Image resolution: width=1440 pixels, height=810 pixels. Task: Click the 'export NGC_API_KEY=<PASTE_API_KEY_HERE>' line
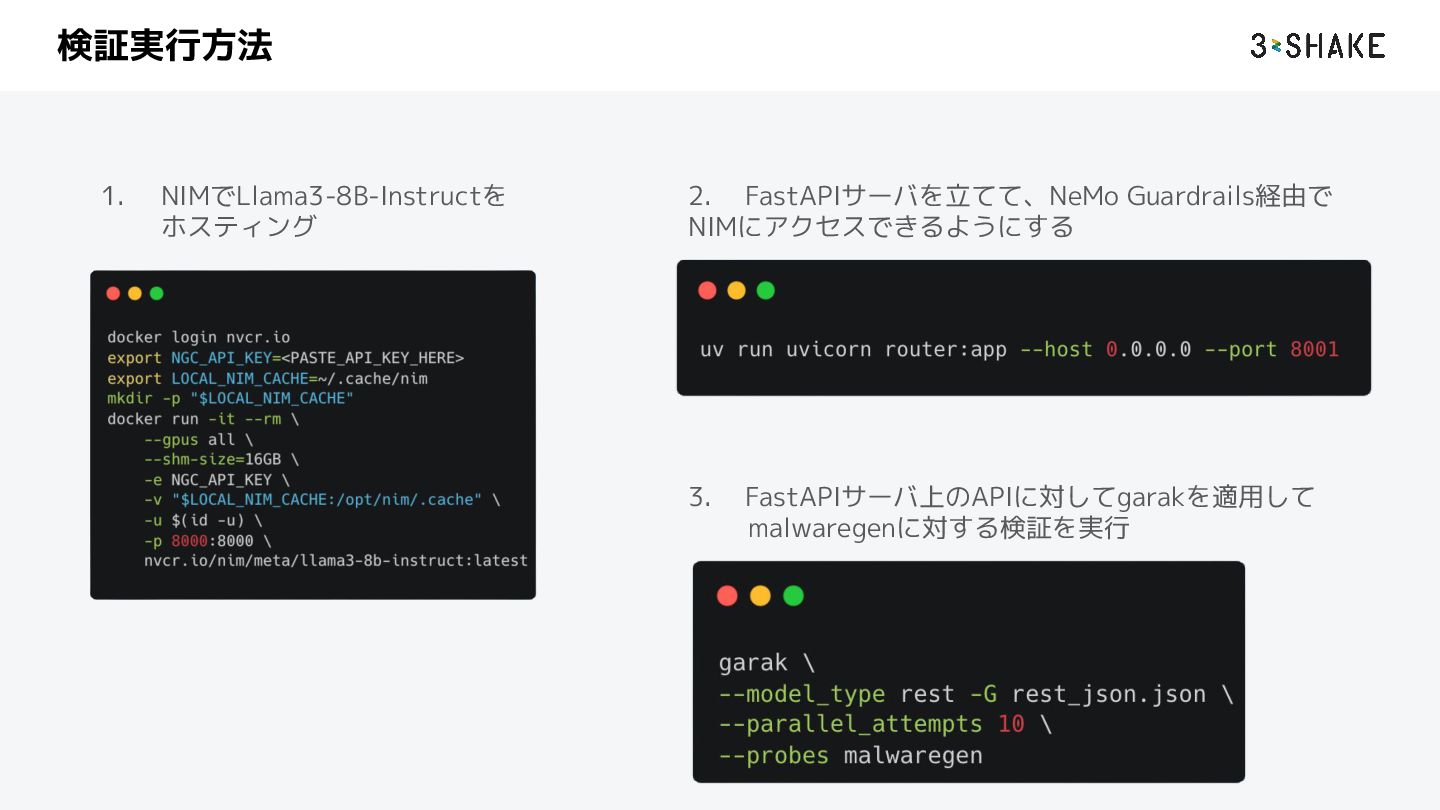point(285,357)
